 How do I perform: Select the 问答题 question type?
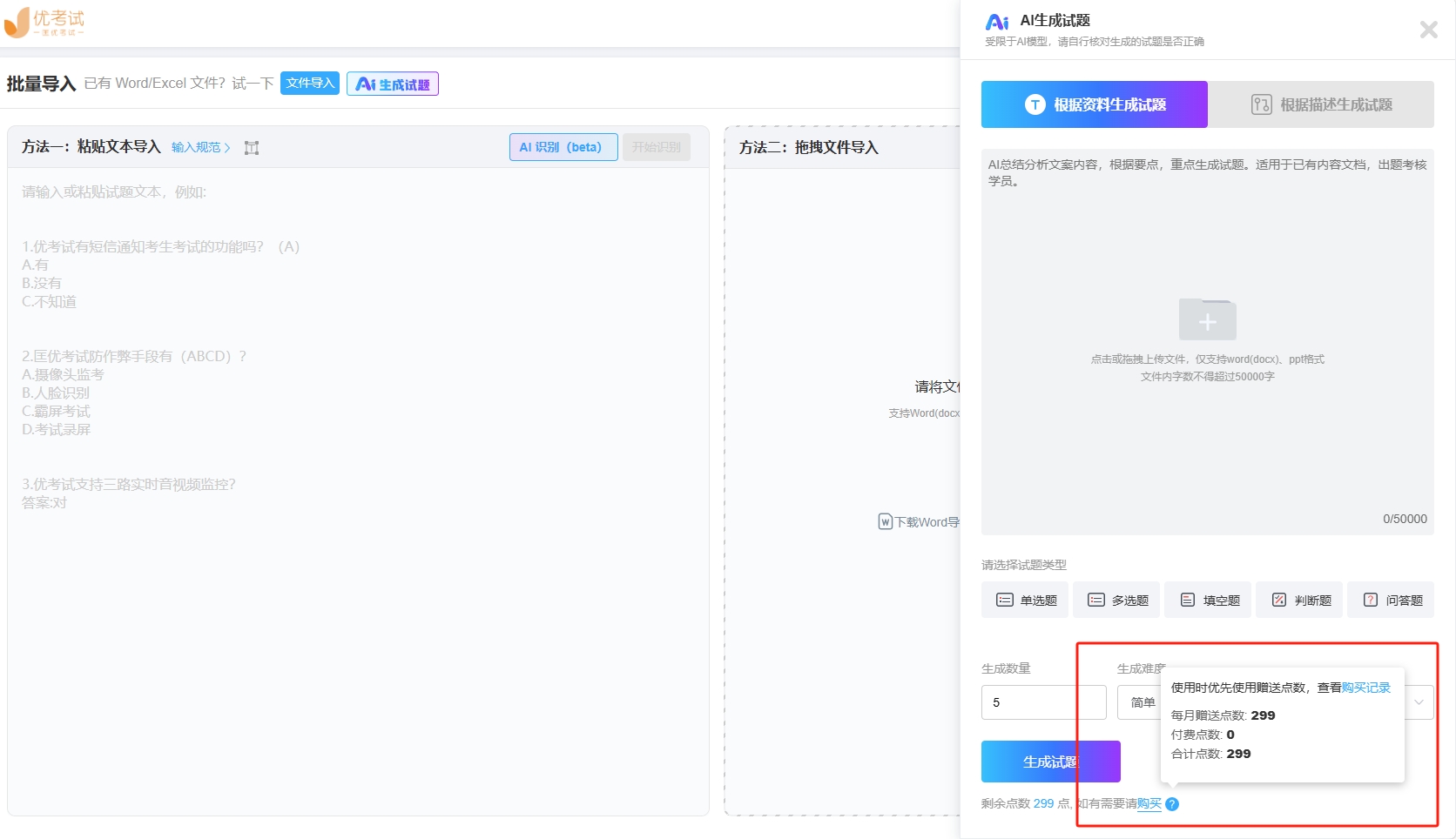(x=1391, y=600)
